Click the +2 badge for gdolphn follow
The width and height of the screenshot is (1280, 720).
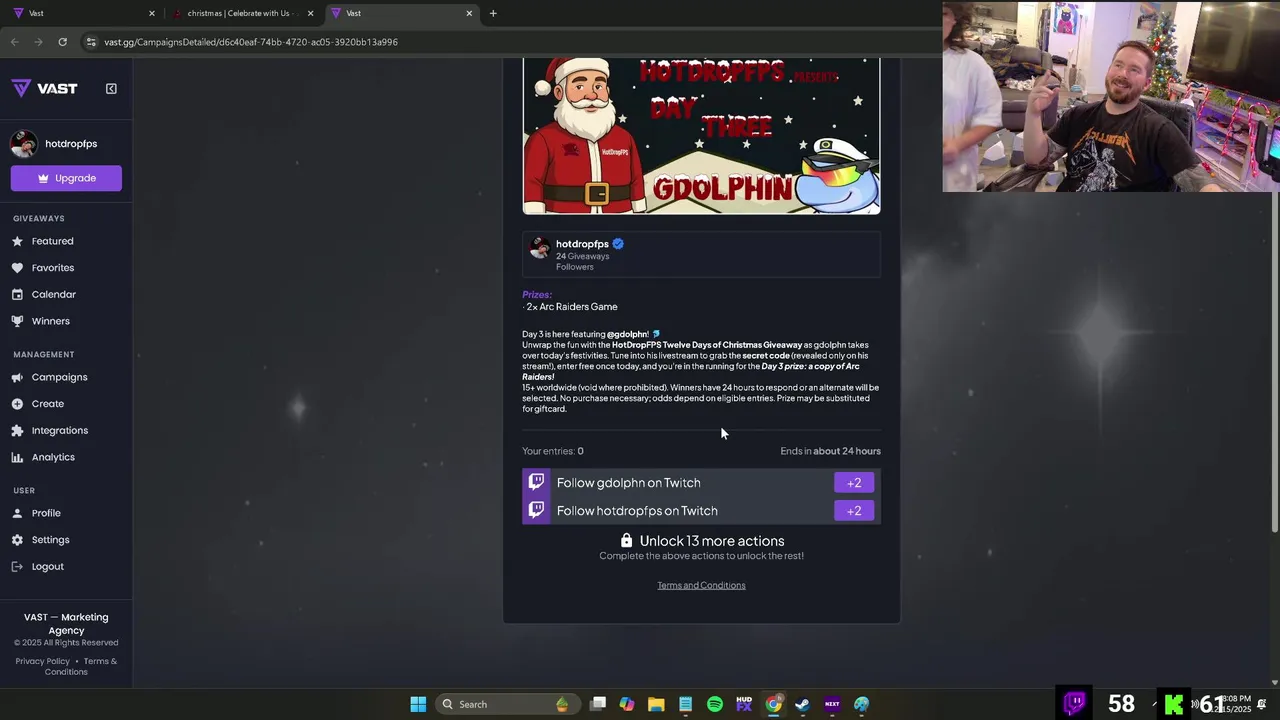[x=854, y=483]
